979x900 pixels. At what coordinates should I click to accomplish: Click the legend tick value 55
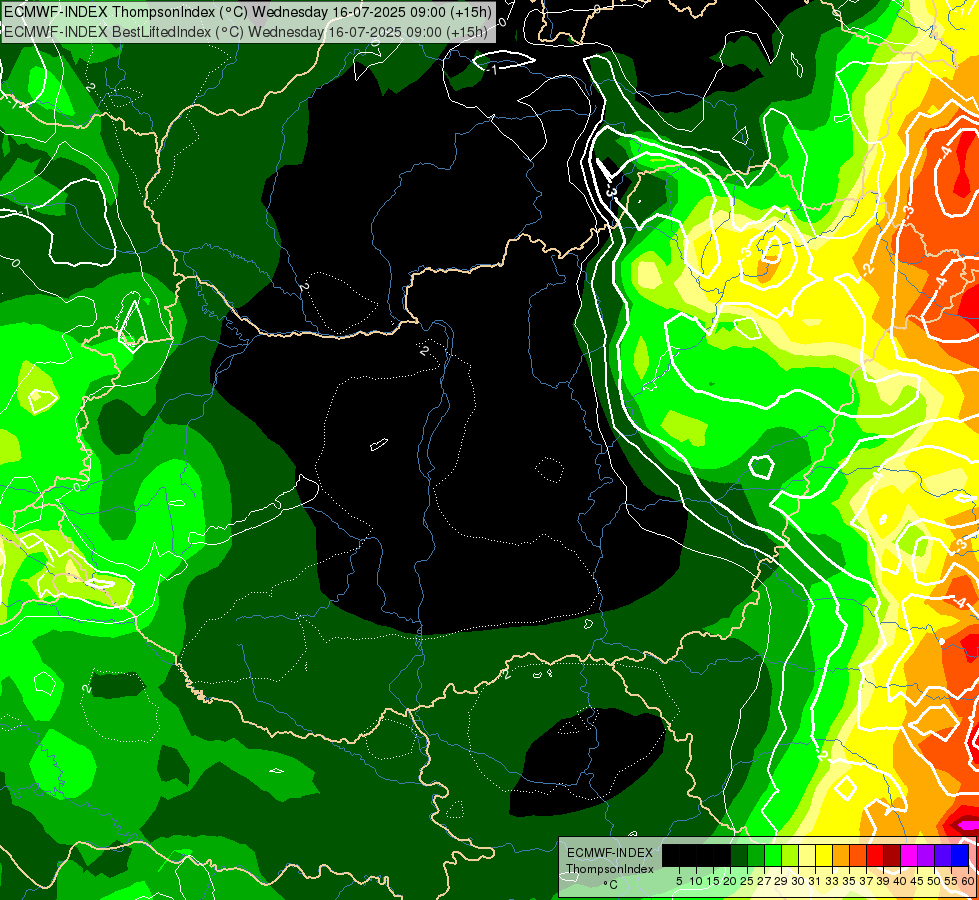point(952,881)
